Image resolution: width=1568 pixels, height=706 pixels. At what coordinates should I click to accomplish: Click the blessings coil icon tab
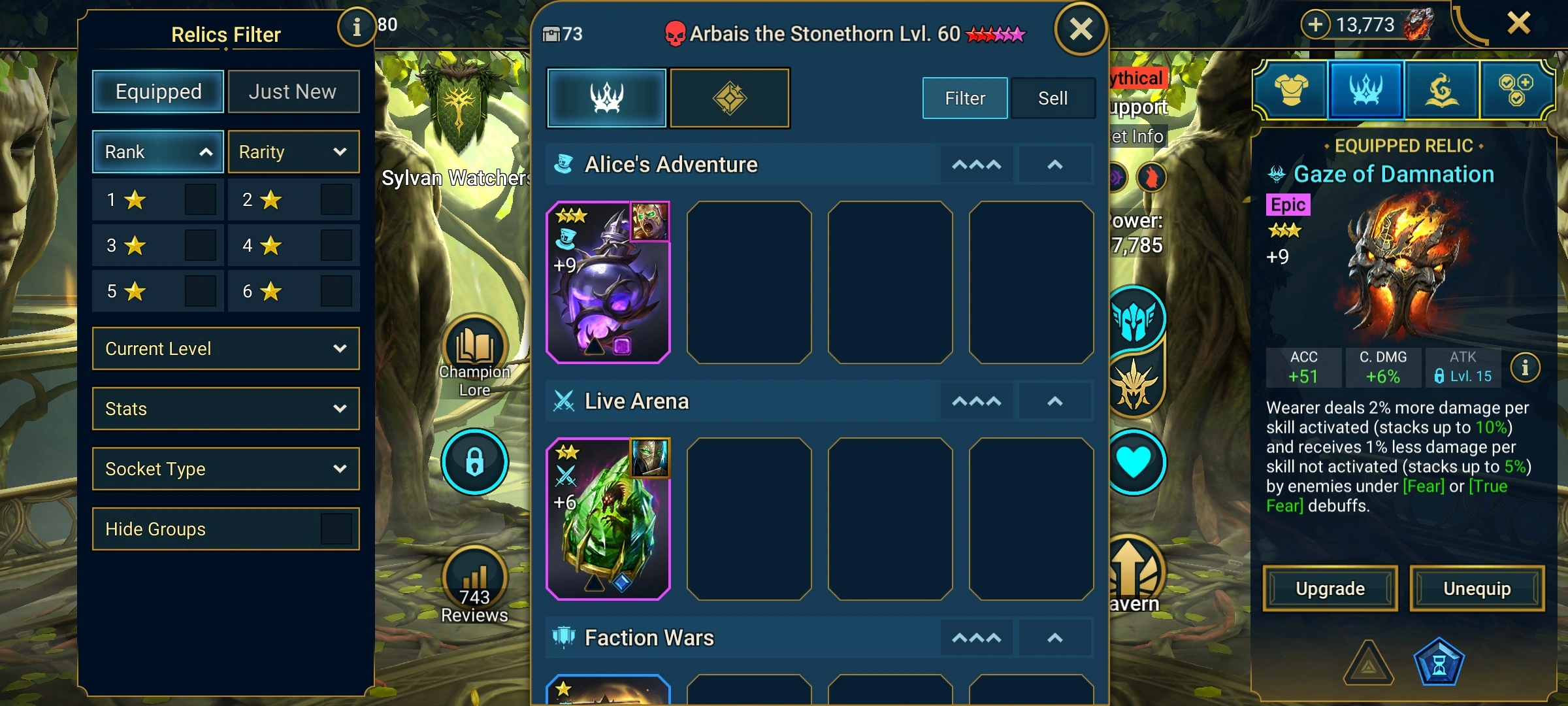point(1441,90)
